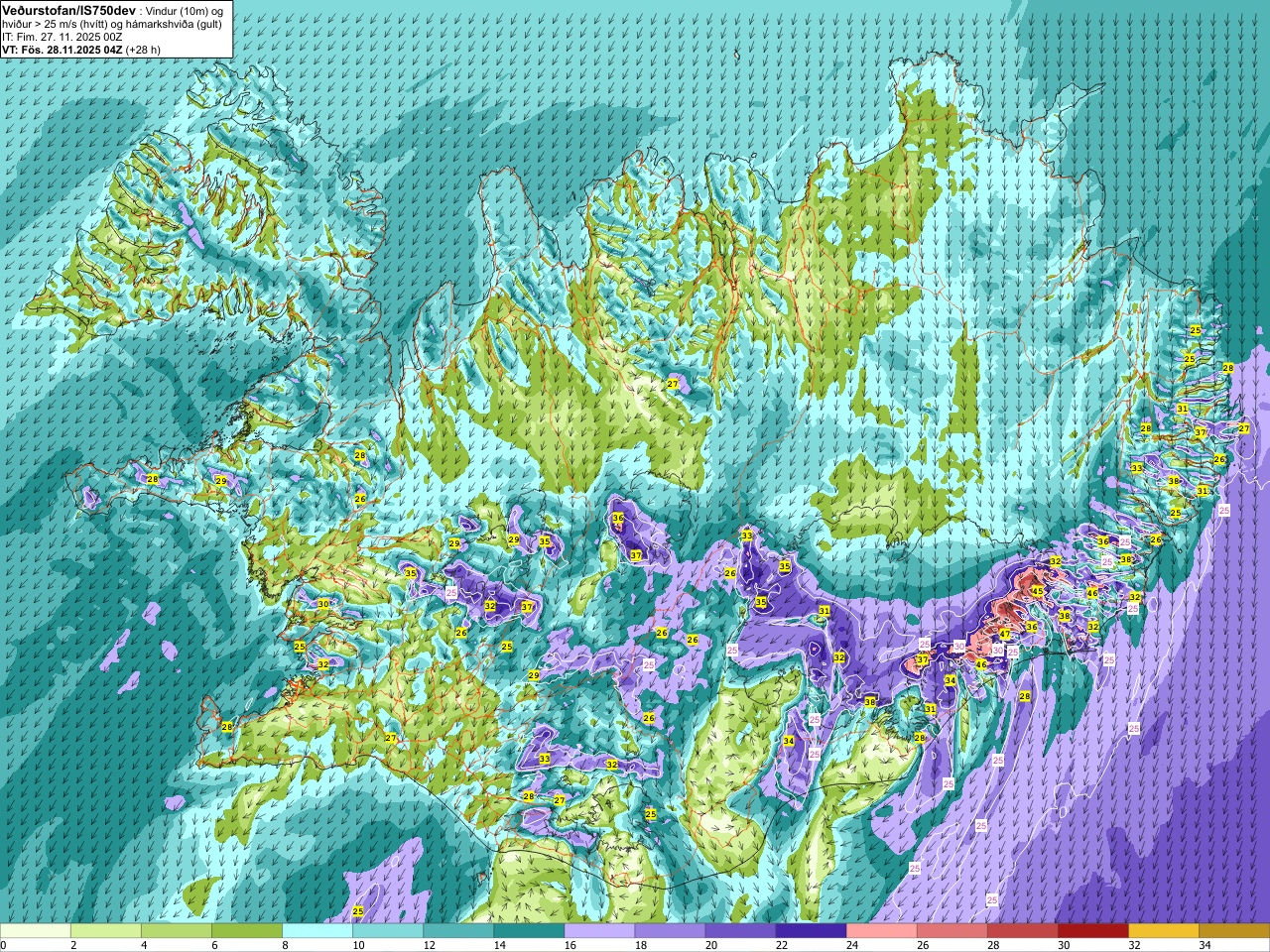Screen dimensions: 1270x952
Task: Select the pale yellow 0–2 m/s swatch
Action: (36, 931)
